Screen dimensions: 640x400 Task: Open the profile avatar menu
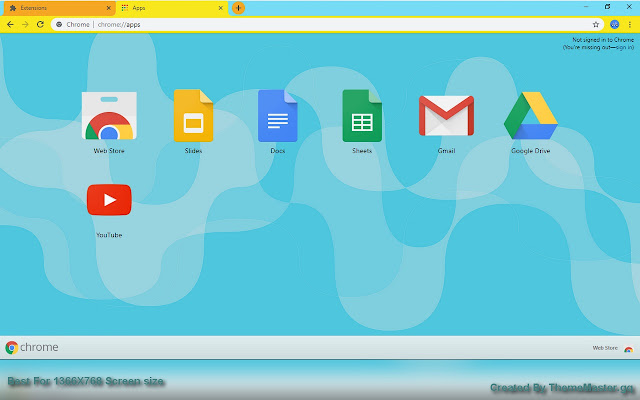coord(614,24)
